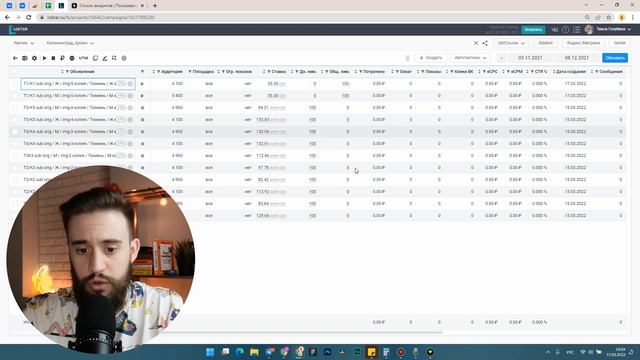Click the share icon left of GetCourse
The width and height of the screenshot is (640, 360).
(x=485, y=43)
